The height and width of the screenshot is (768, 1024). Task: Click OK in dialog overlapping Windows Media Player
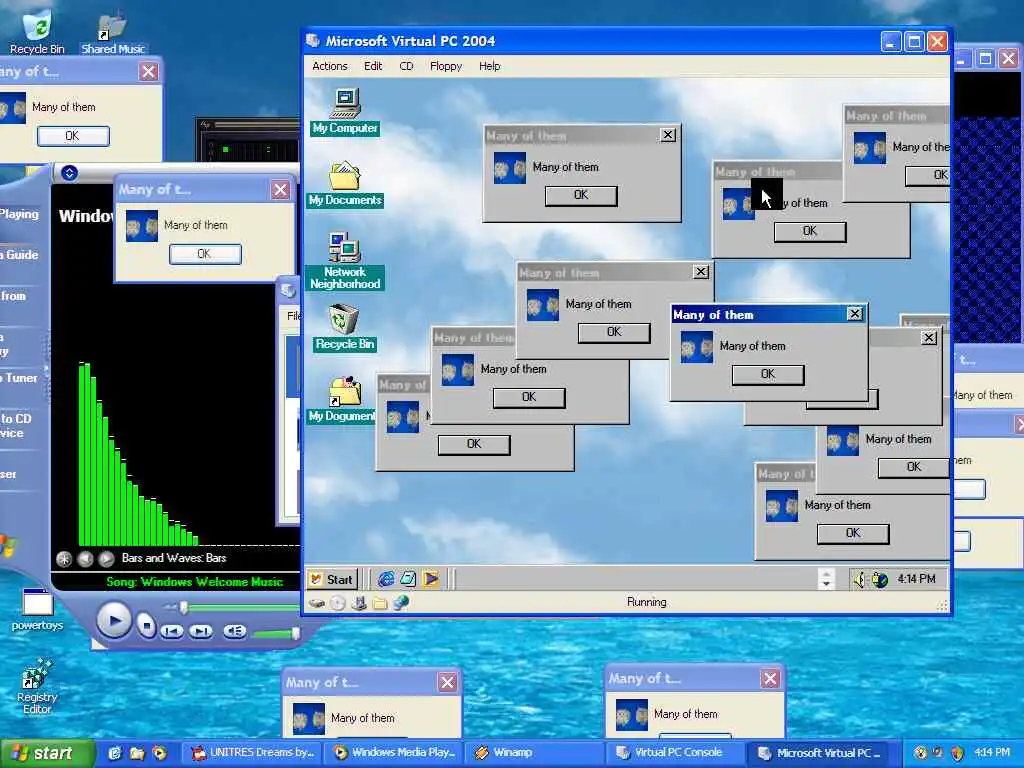click(x=205, y=254)
